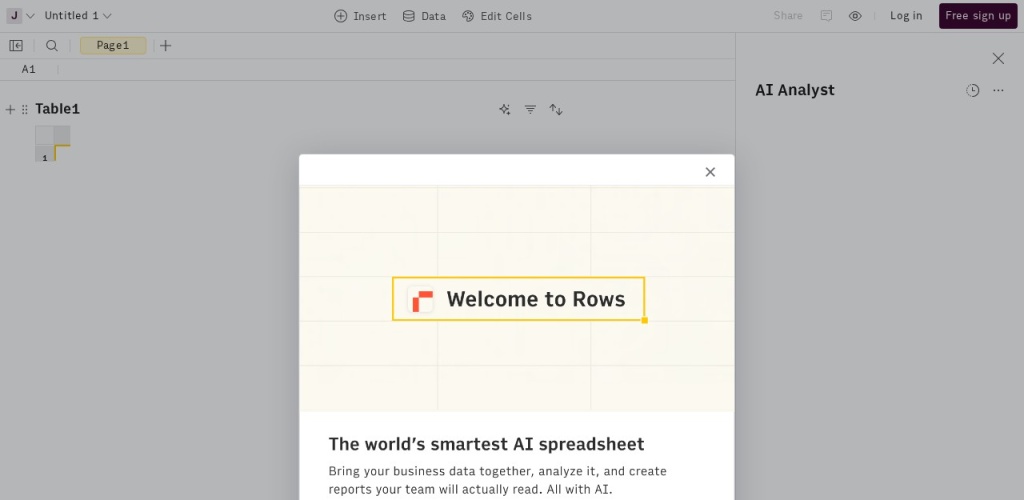Open the Edit Cells menu
This screenshot has height=500, width=1024.
(x=497, y=16)
